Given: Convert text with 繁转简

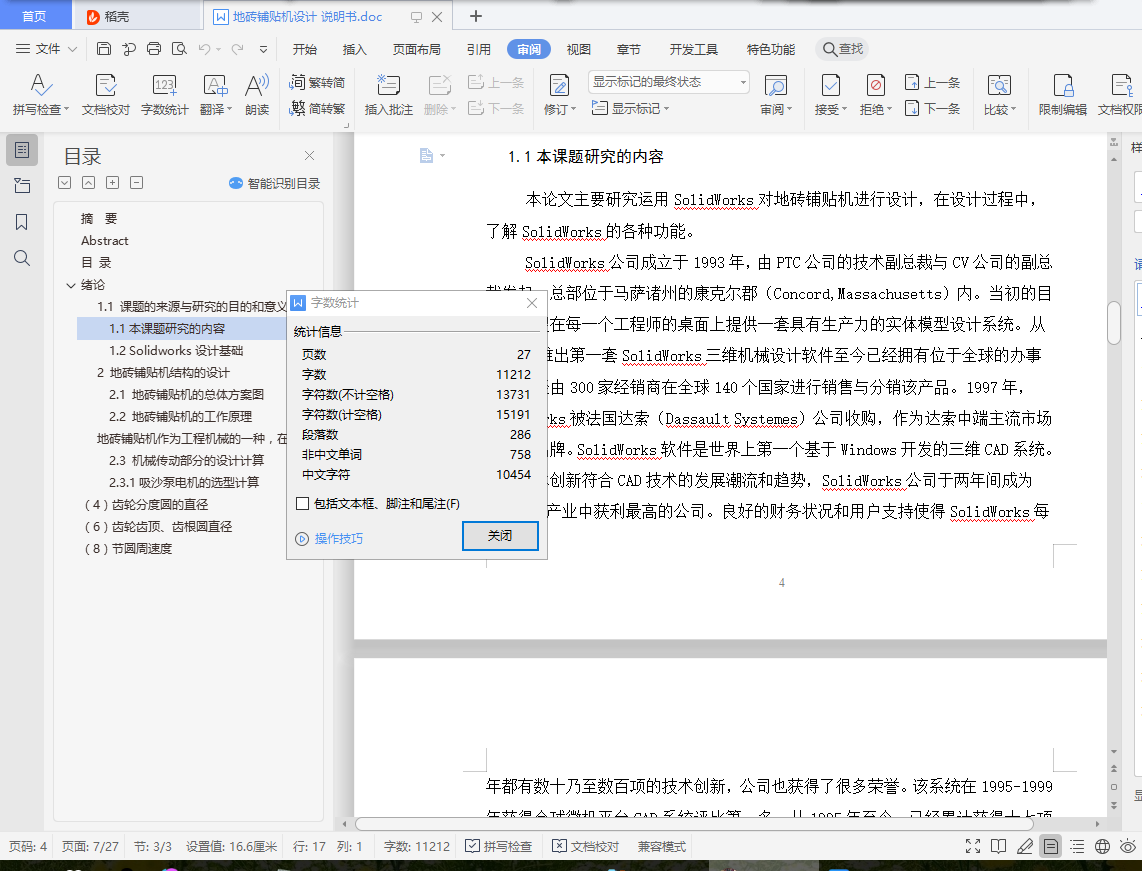Looking at the screenshot, I should [x=318, y=82].
